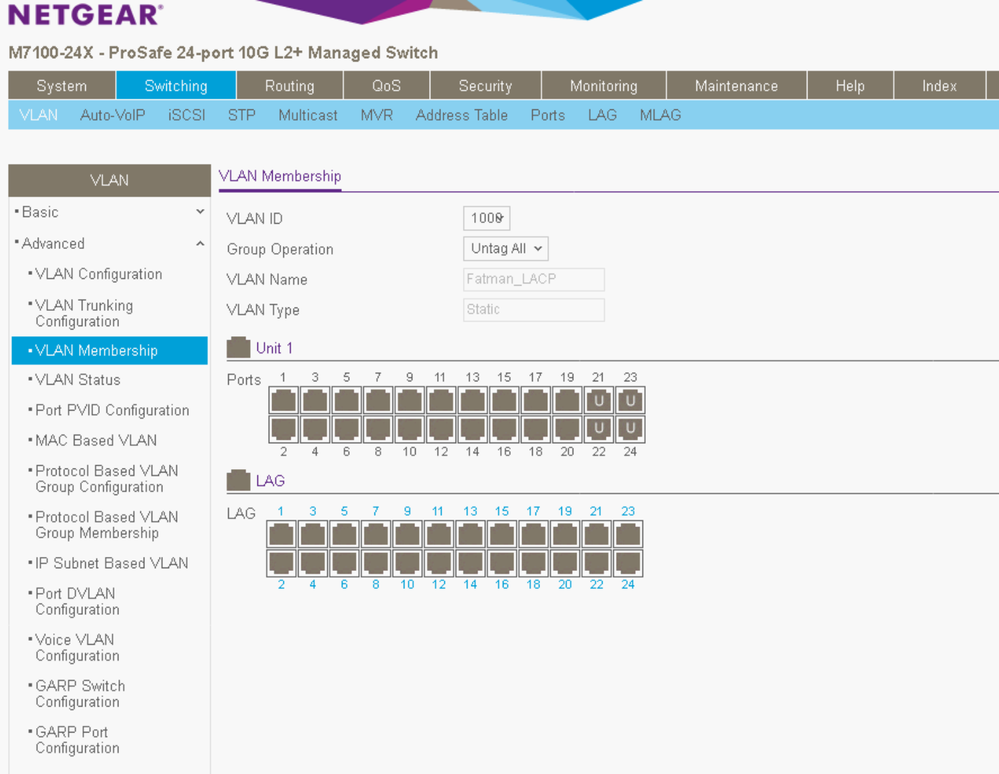Click LAG 24 port icon
Viewport: 999px width, 774px height.
click(x=628, y=563)
